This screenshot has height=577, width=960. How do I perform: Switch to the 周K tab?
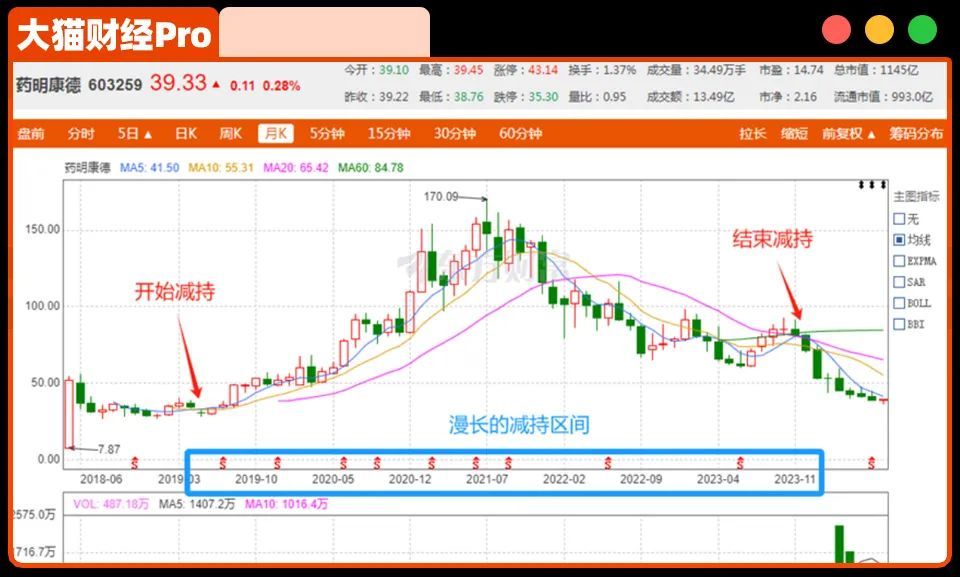tap(230, 134)
